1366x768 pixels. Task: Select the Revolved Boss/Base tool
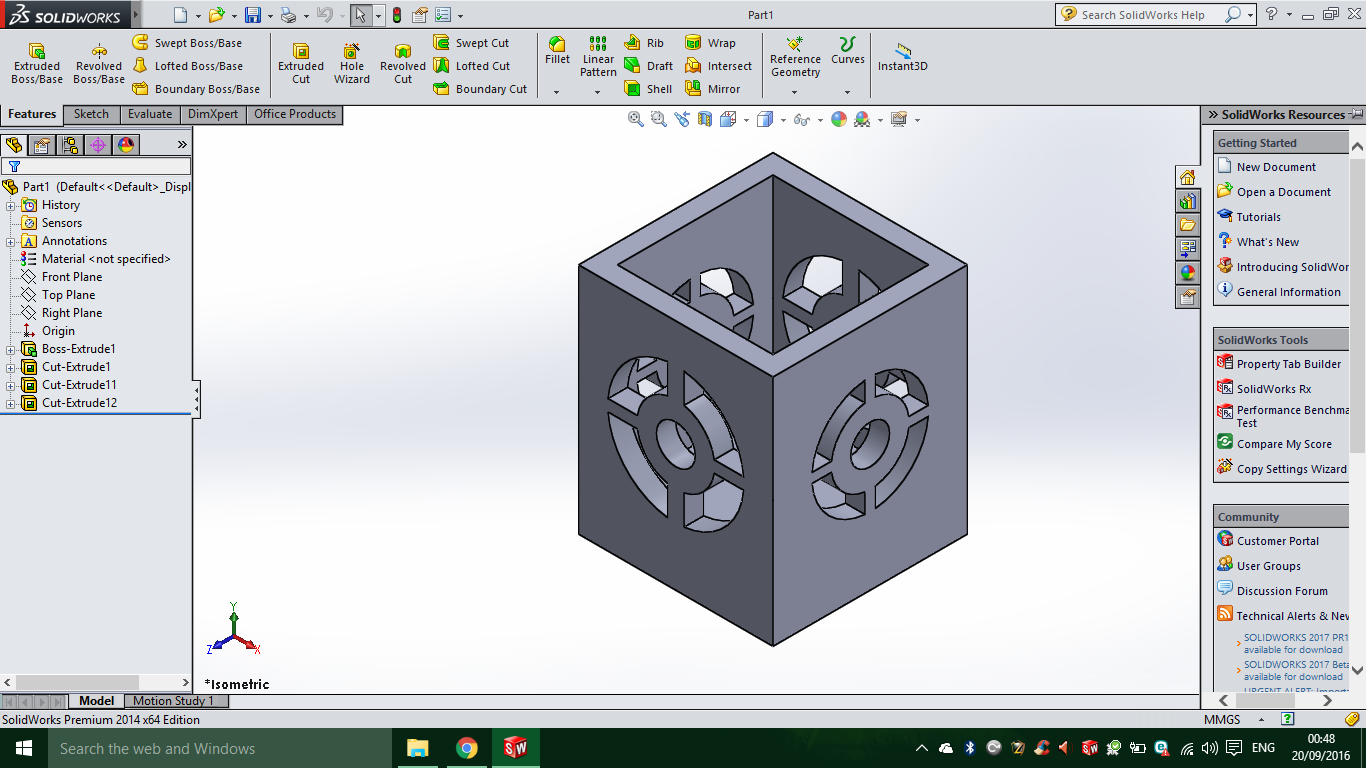tap(99, 64)
